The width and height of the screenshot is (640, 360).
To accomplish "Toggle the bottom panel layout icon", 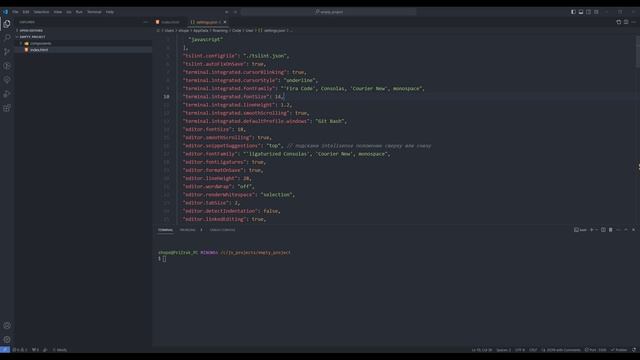I will (581, 12).
